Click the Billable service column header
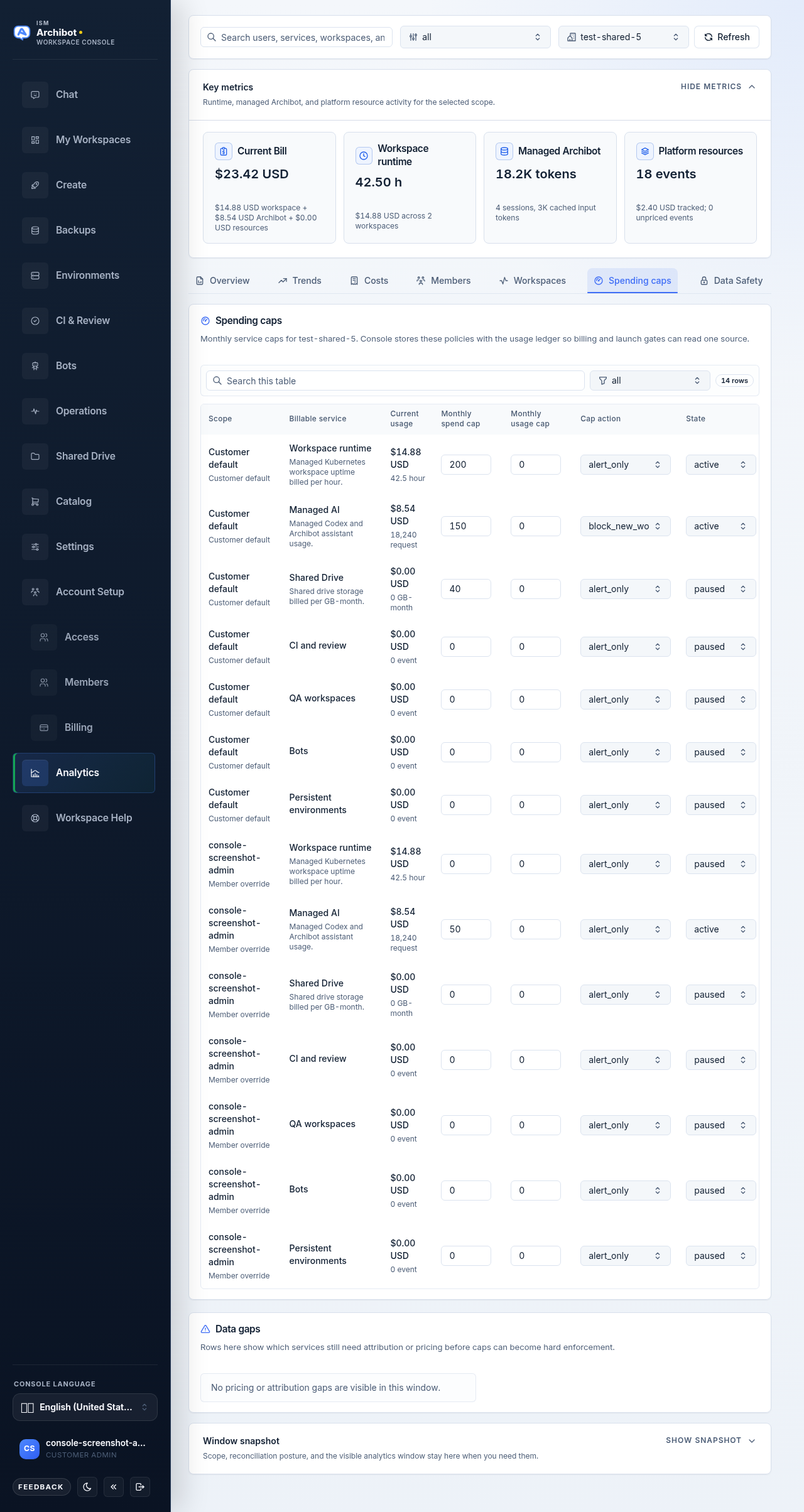 click(318, 419)
